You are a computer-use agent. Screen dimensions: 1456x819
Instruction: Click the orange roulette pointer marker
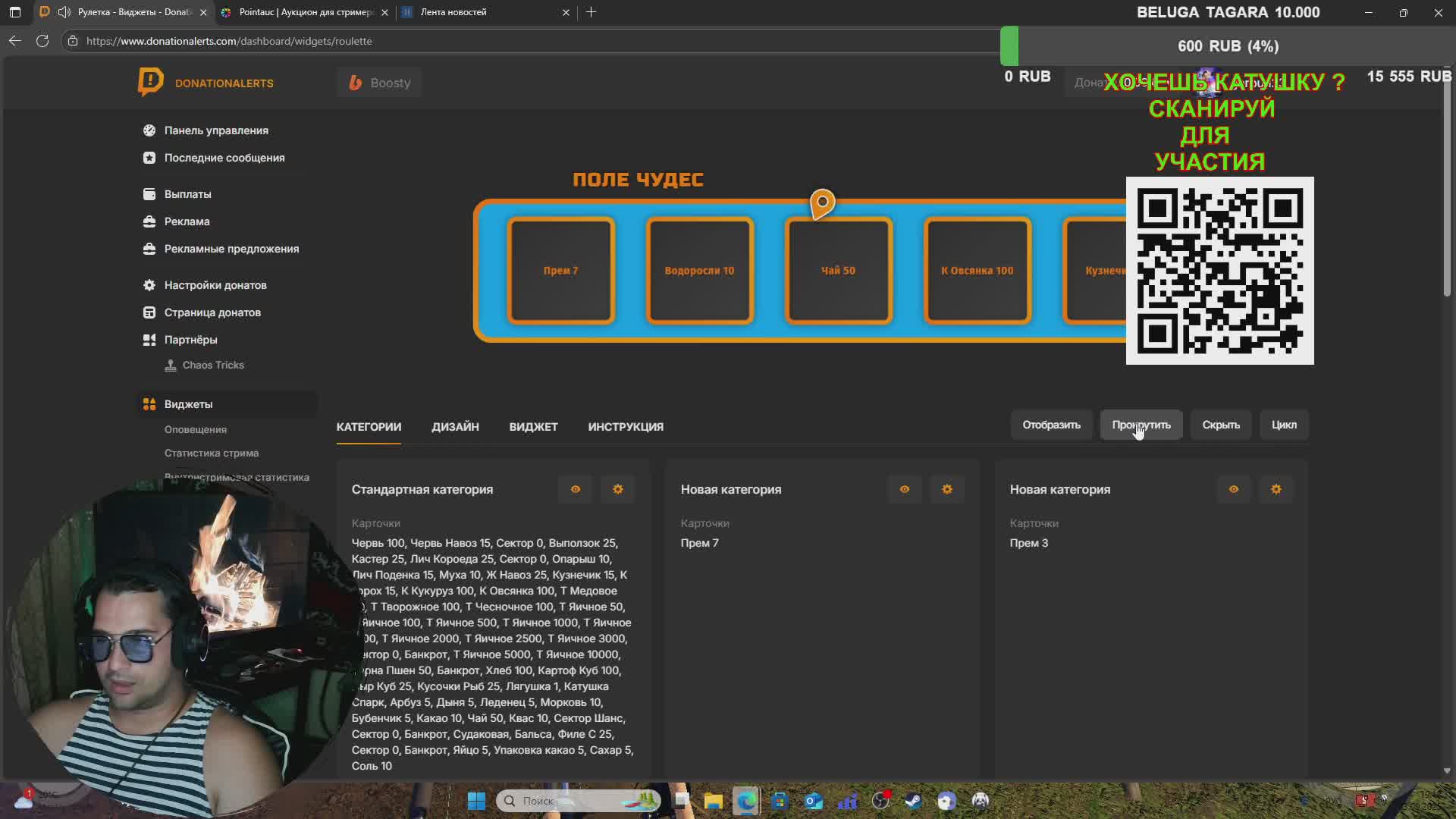tap(822, 203)
